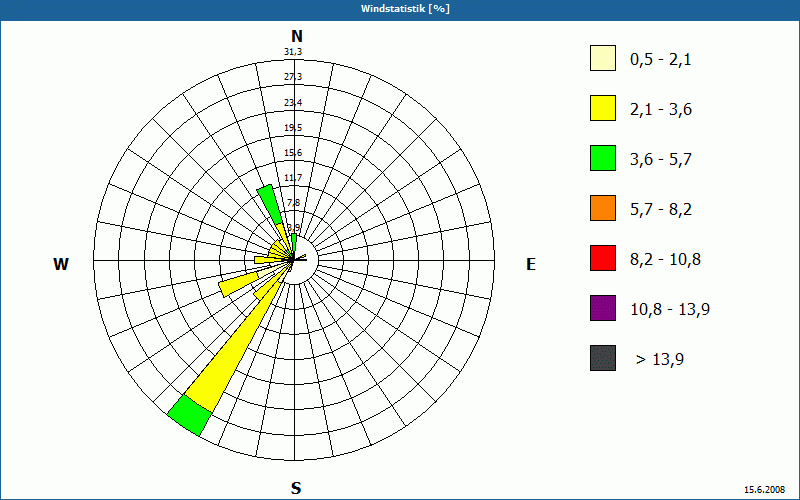Click the 'Windstatistik [%]' title
Image resolution: width=800 pixels, height=500 pixels.
(406, 9)
